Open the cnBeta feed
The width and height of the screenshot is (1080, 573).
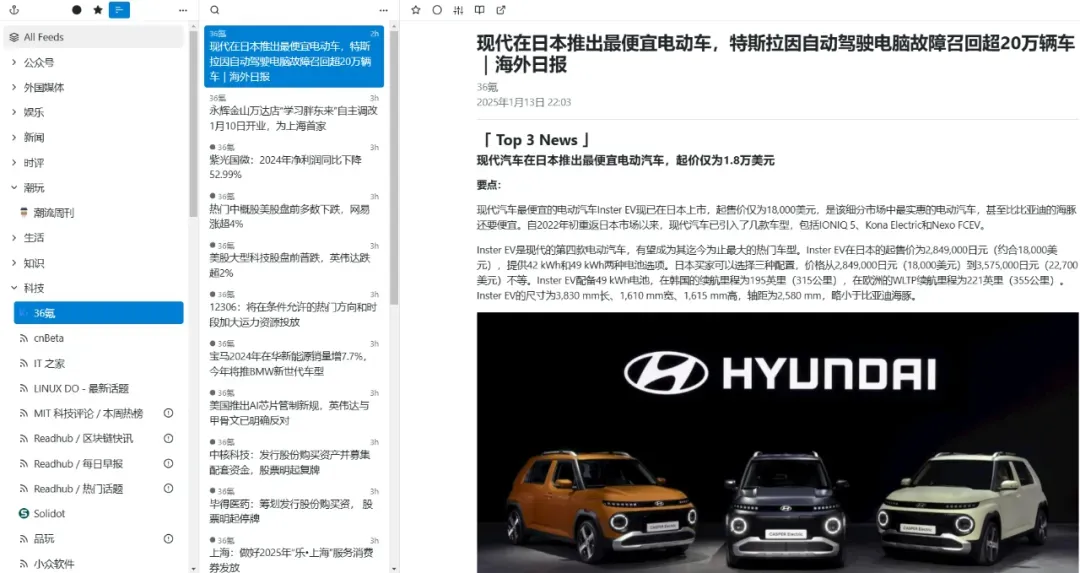coord(98,338)
